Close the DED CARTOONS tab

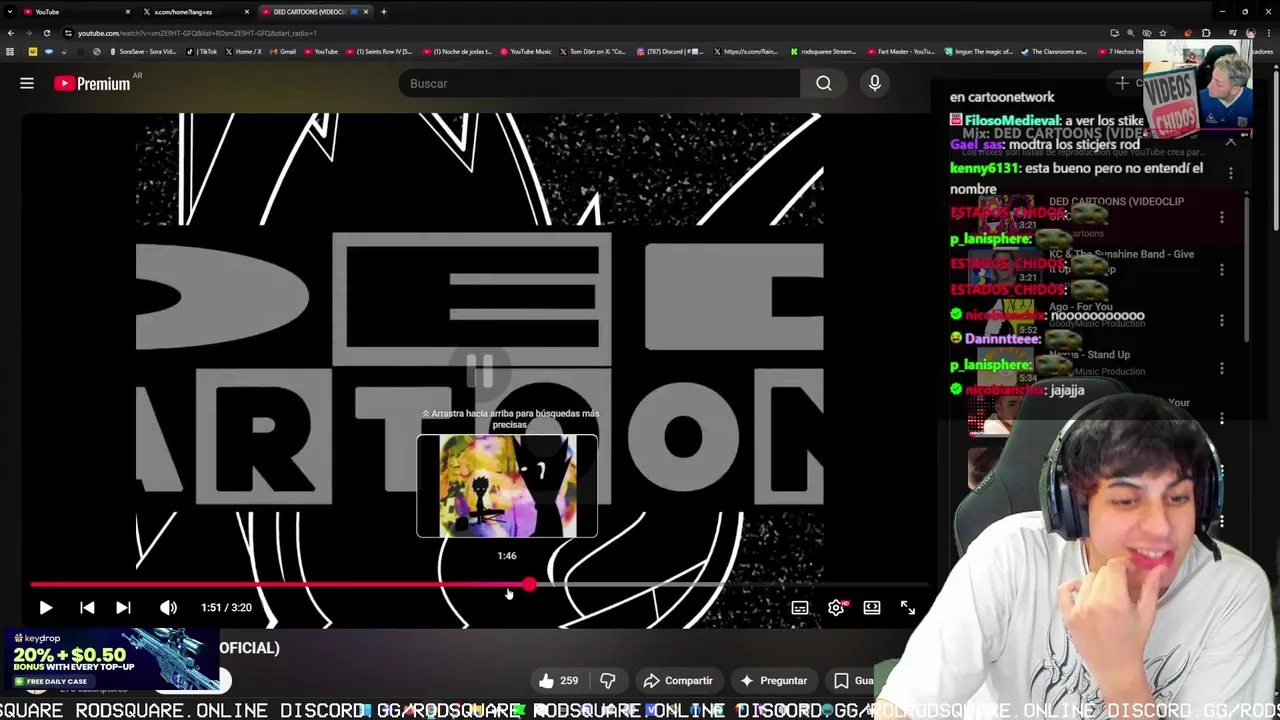point(366,12)
